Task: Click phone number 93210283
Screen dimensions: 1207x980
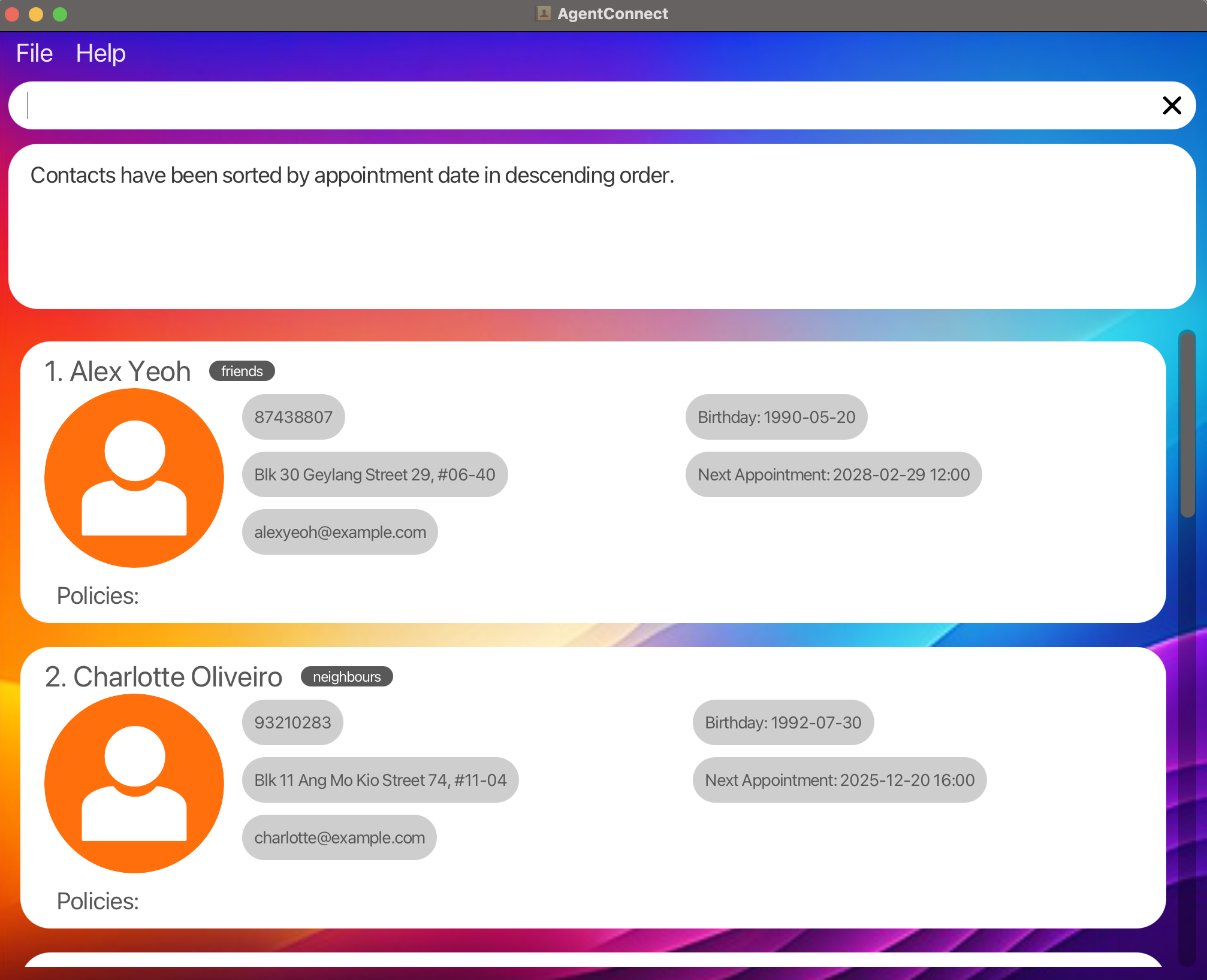Action: (292, 722)
